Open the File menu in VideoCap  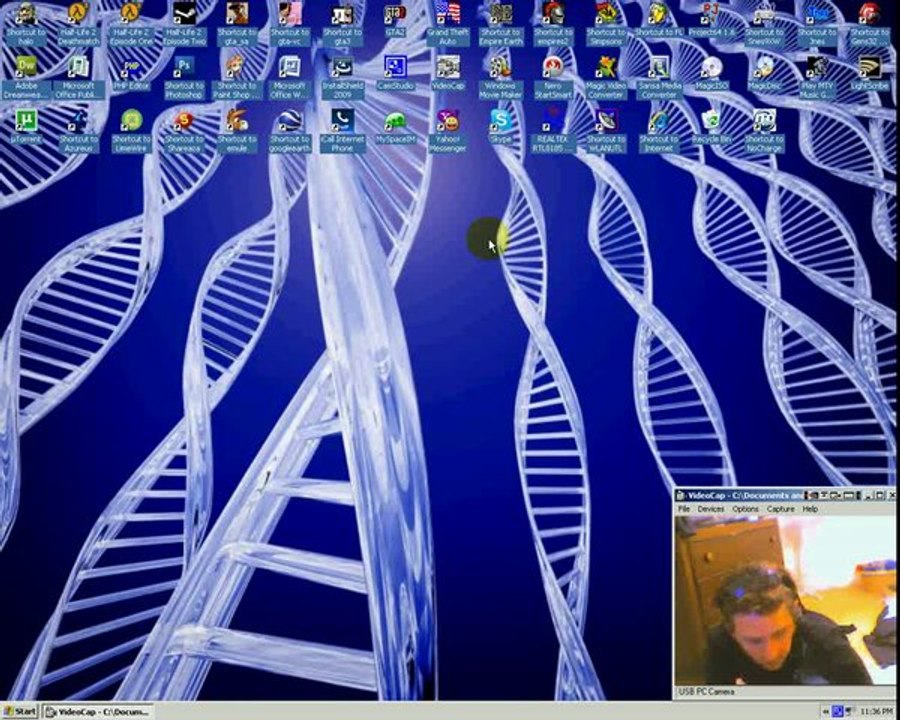pos(684,509)
